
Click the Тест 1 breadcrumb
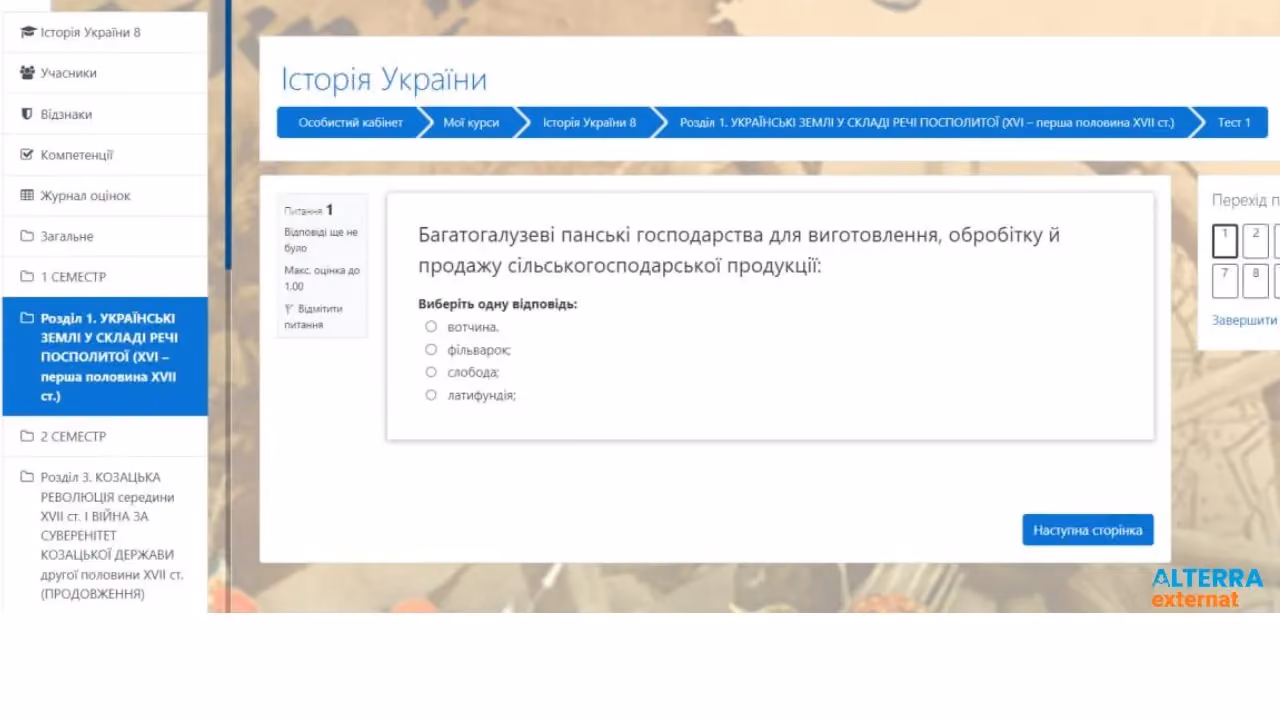(x=1233, y=122)
